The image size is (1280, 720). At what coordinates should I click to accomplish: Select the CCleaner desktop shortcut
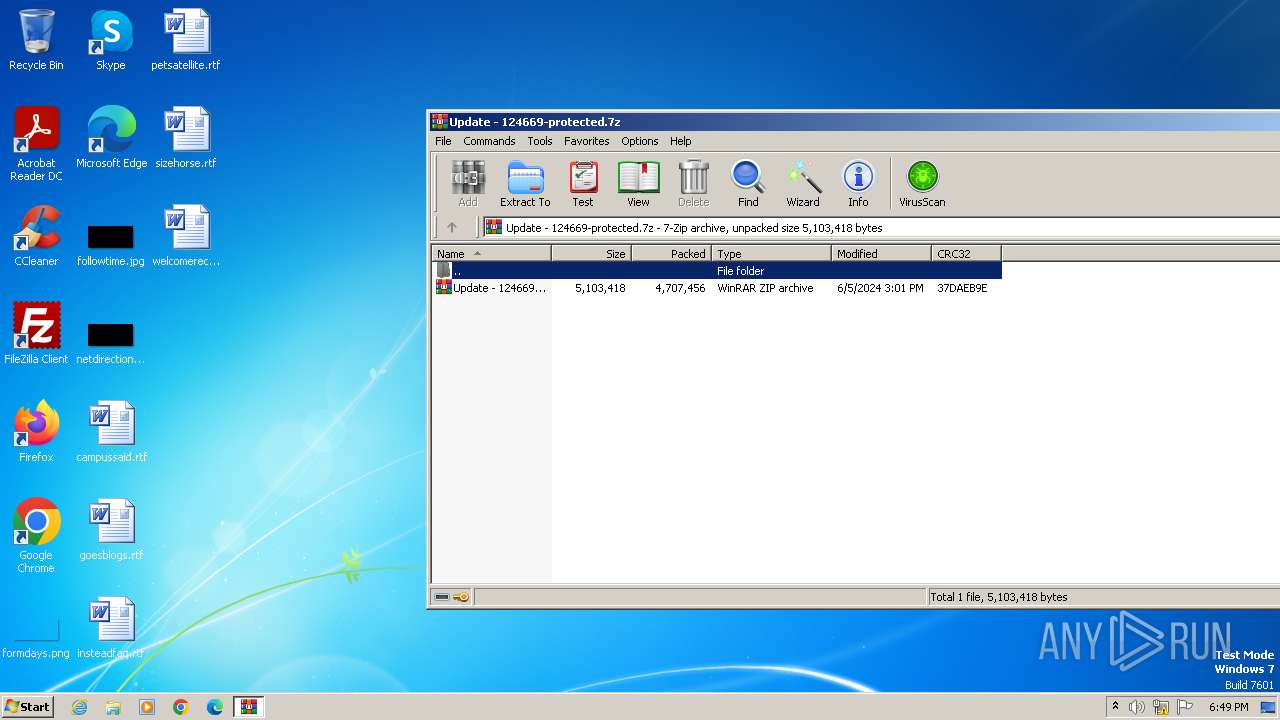[36, 236]
